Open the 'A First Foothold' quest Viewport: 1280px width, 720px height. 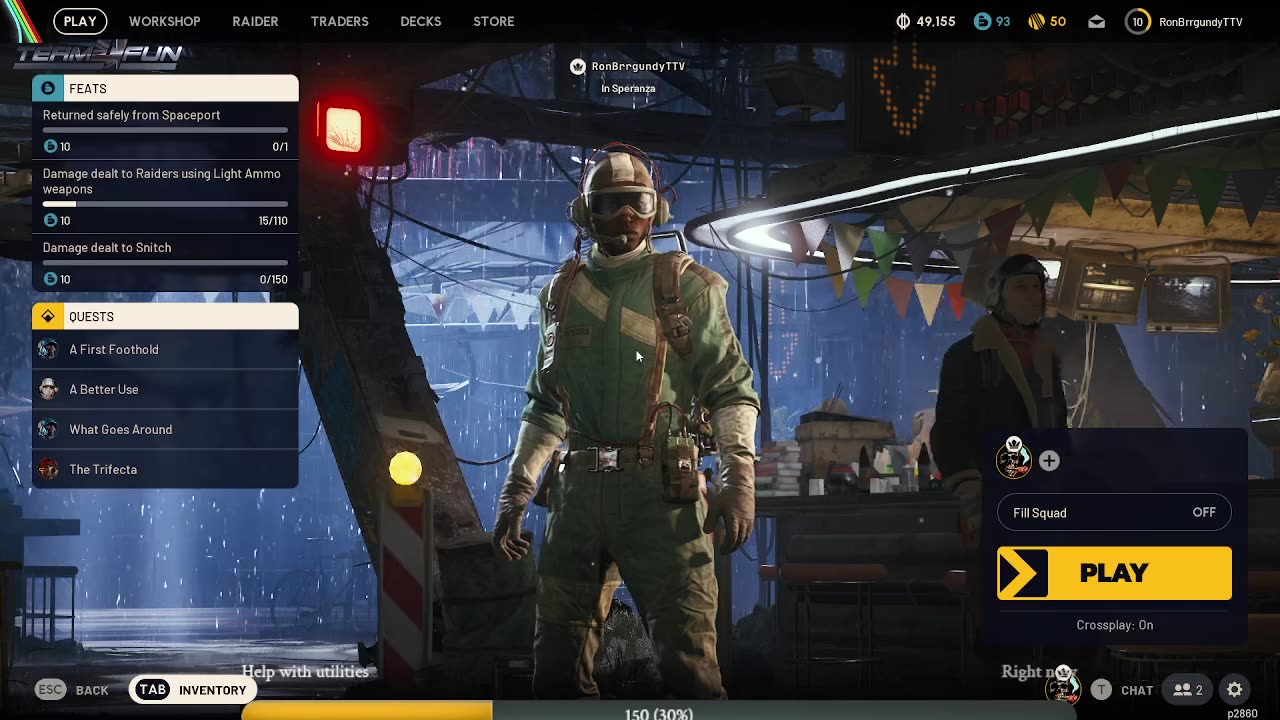(165, 349)
